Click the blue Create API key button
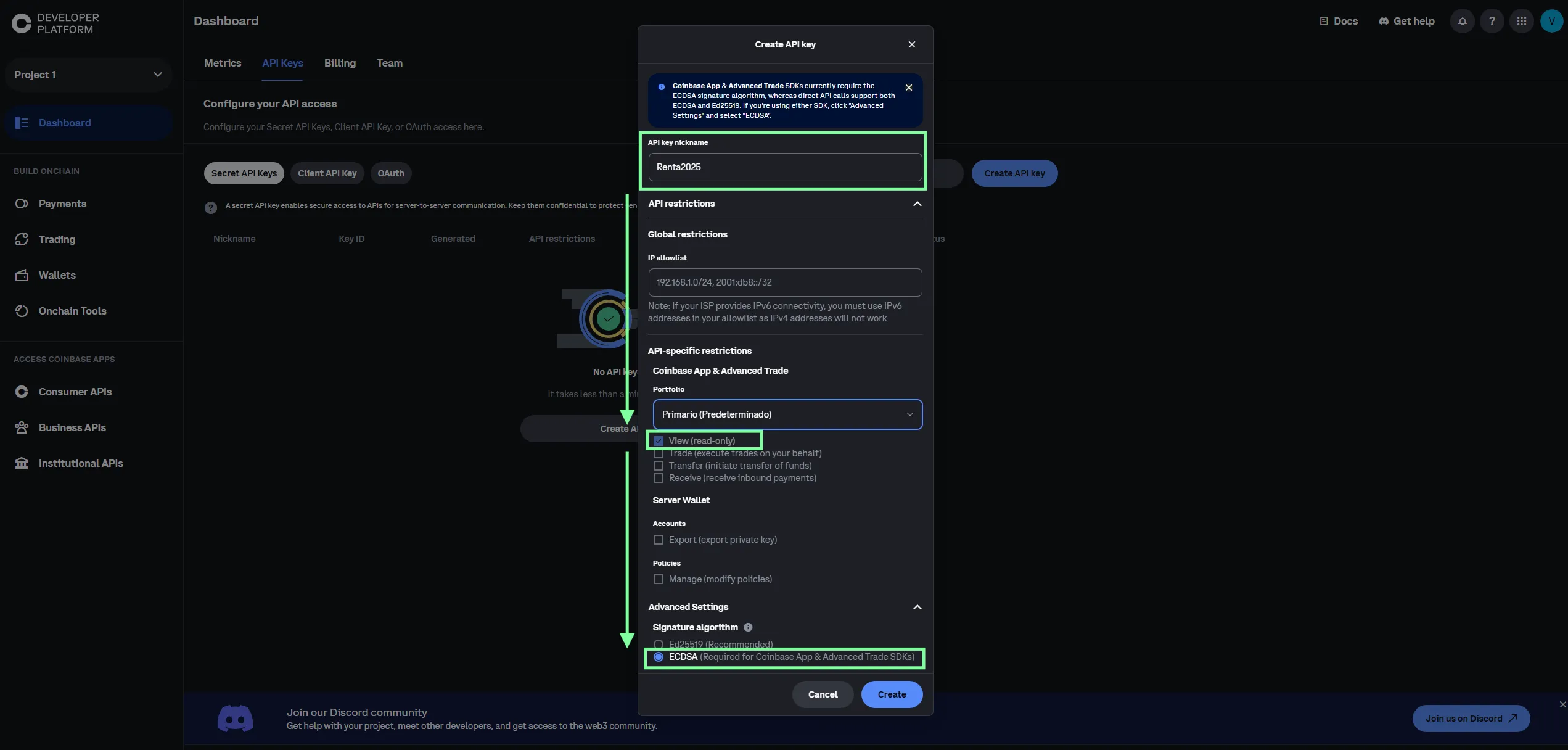Viewport: 1568px width, 750px height. (x=1014, y=173)
